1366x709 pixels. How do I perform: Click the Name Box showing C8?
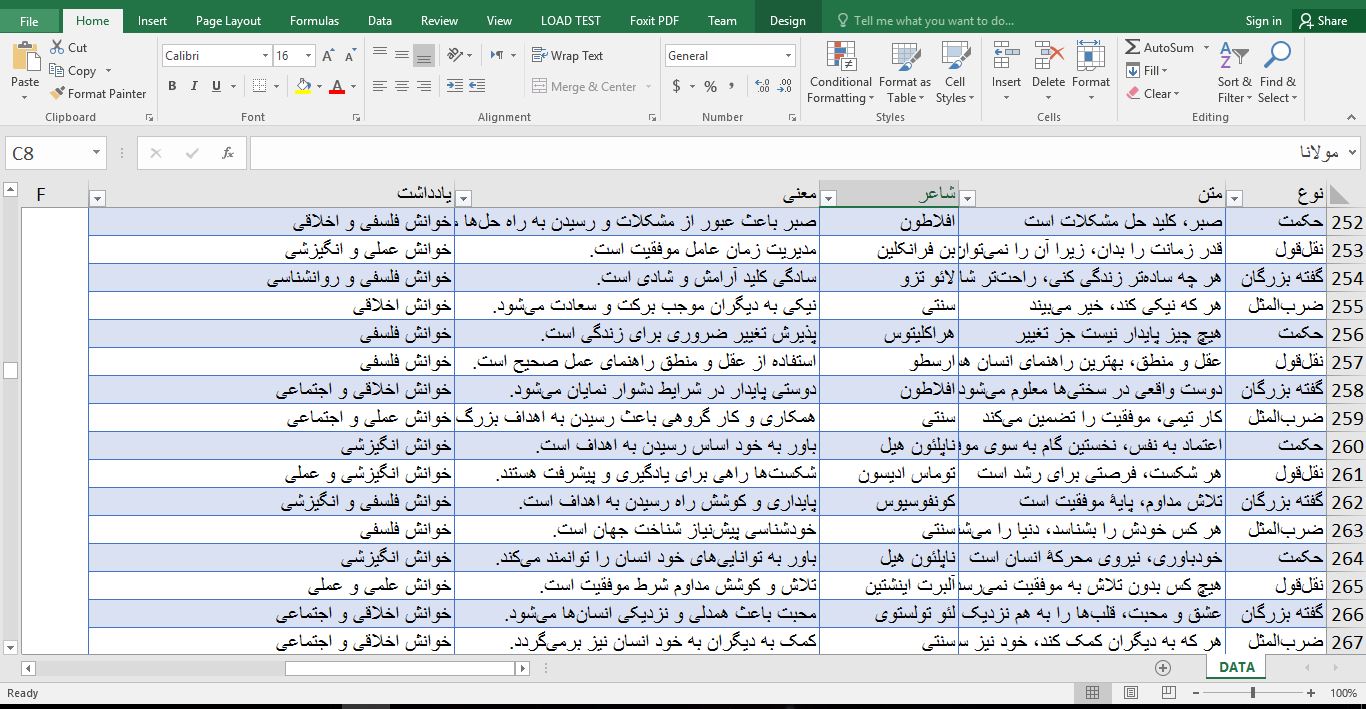(x=48, y=153)
